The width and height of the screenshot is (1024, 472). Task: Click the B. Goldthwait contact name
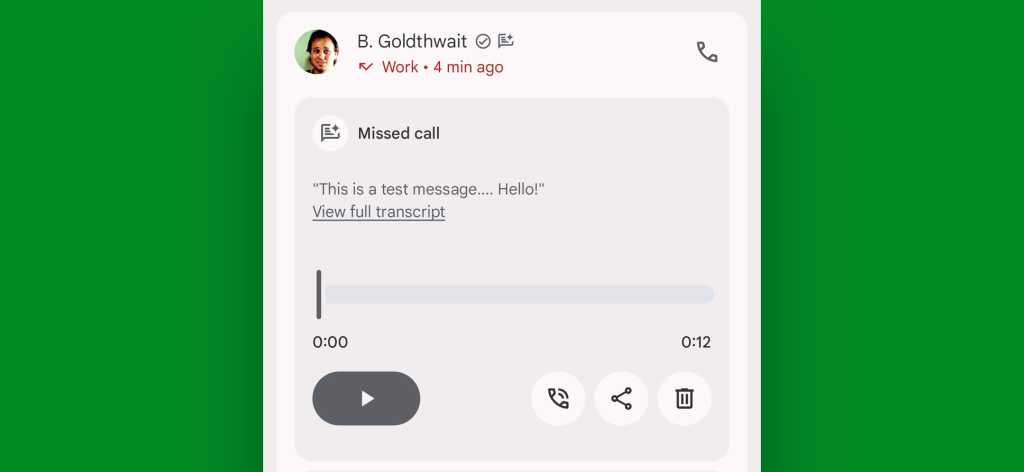(x=412, y=42)
